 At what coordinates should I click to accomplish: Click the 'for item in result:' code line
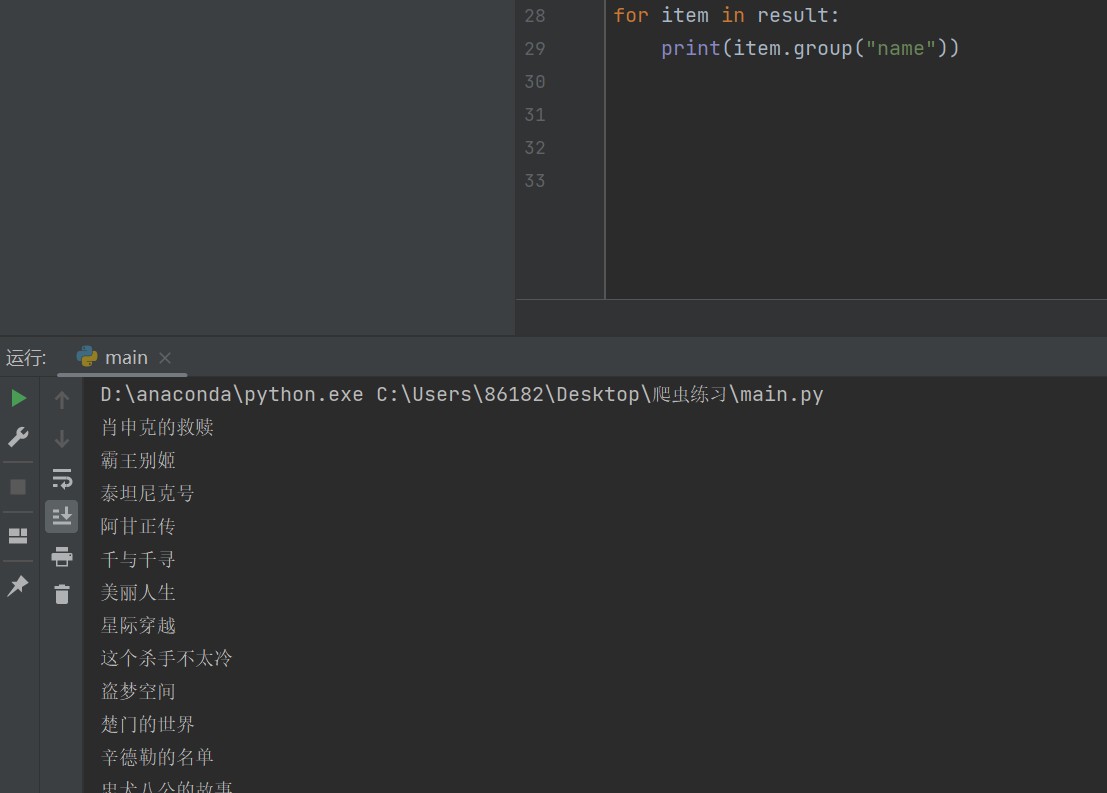[x=726, y=16]
